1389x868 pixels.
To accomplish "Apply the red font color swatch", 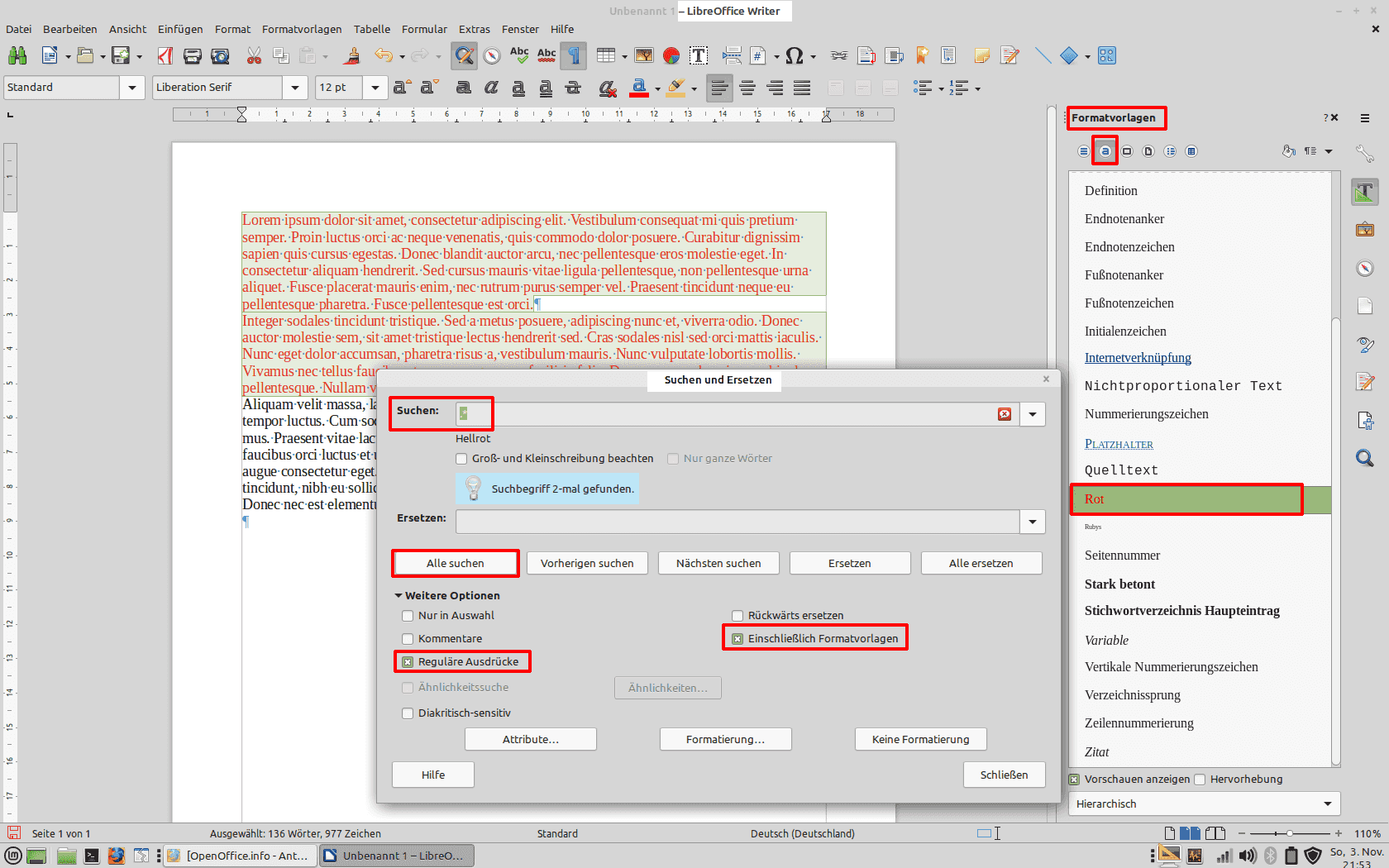I will [639, 88].
